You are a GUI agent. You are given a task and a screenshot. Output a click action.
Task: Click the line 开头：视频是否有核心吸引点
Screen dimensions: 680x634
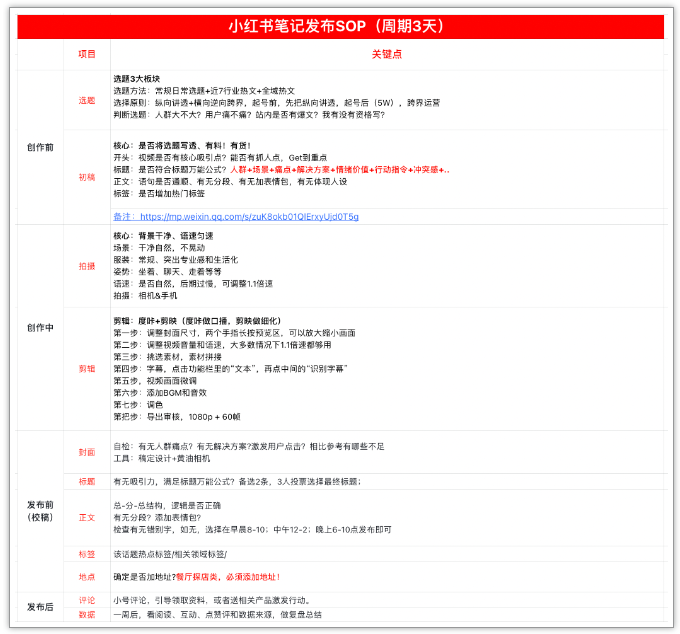pos(220,158)
